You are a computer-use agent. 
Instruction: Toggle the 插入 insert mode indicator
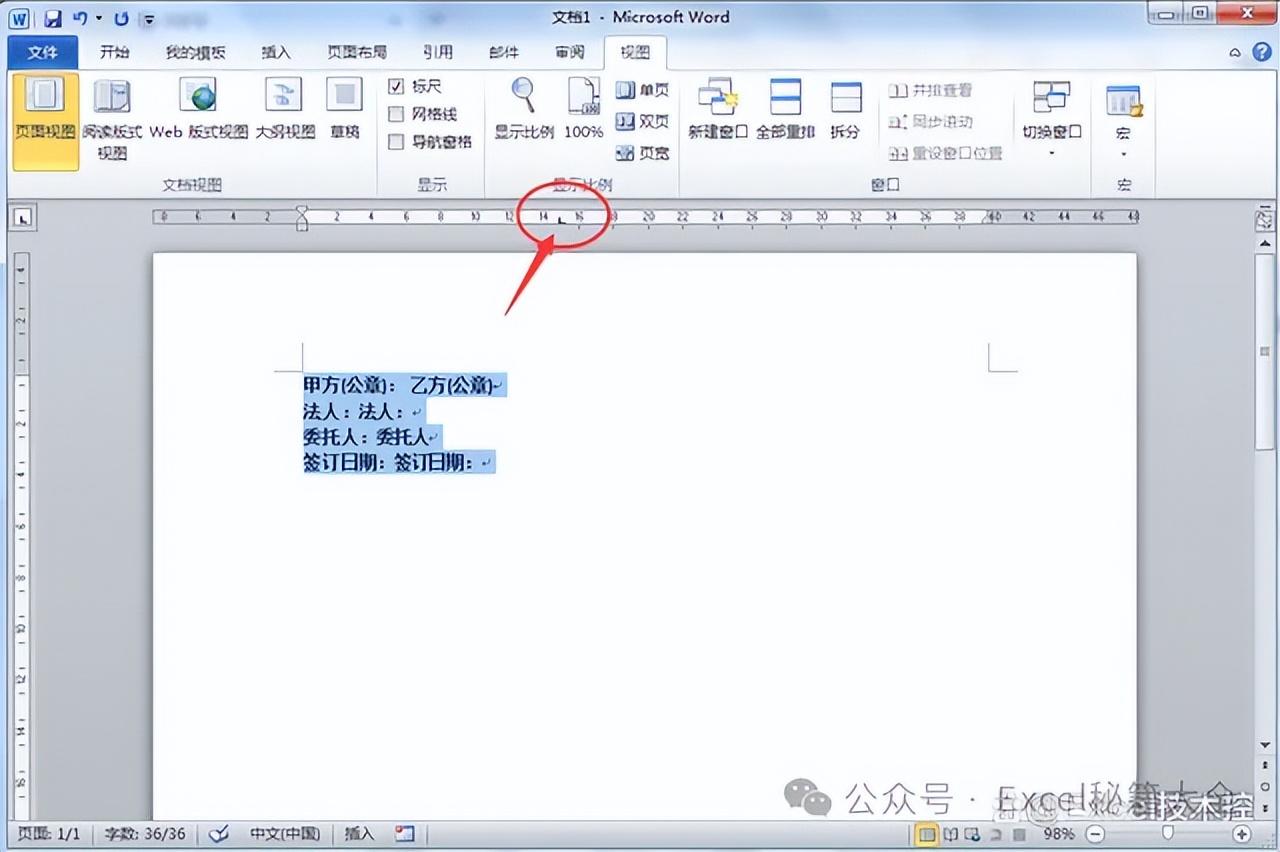point(359,833)
